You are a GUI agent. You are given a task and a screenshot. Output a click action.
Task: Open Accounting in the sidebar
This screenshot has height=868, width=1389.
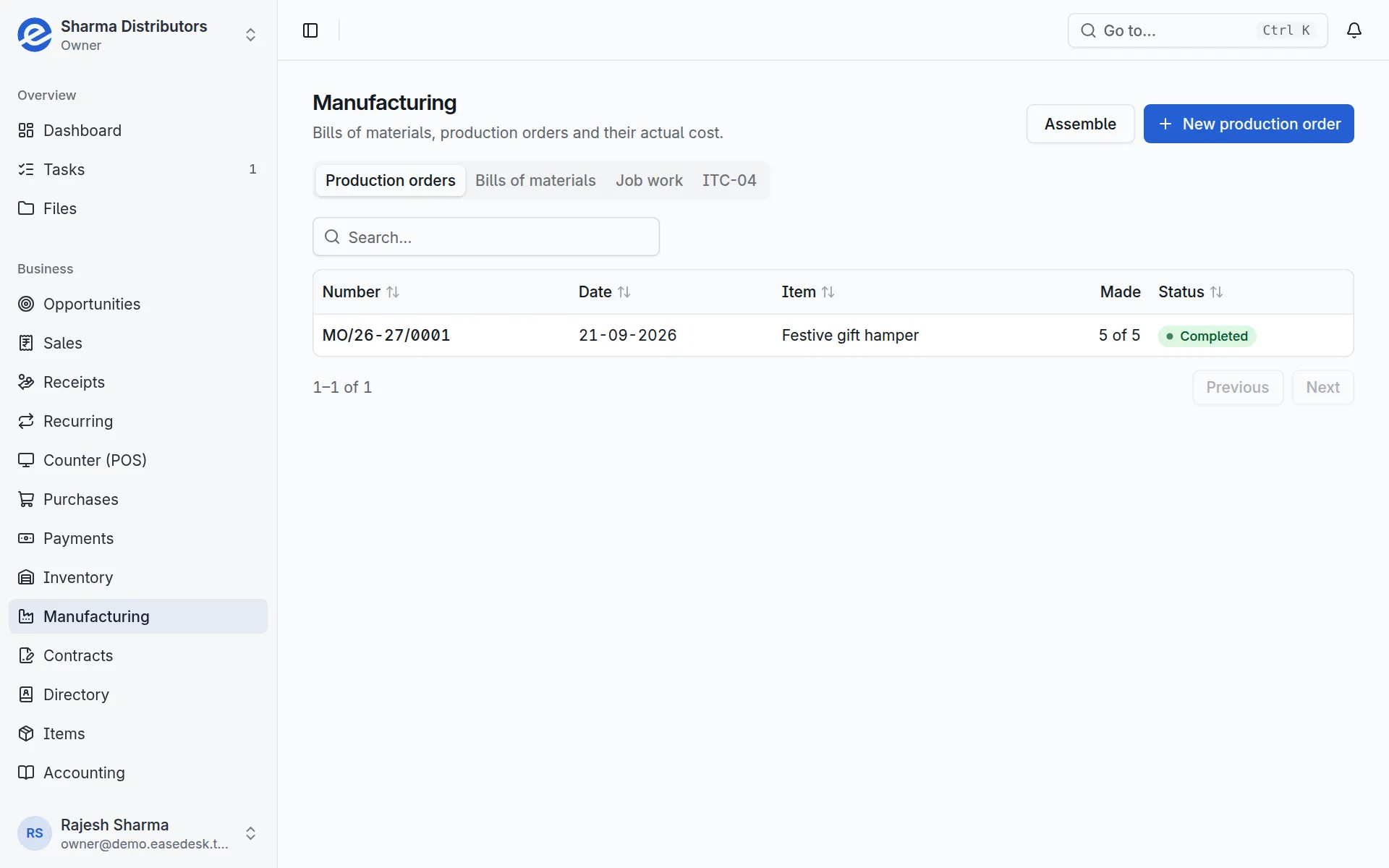[x=138, y=773]
